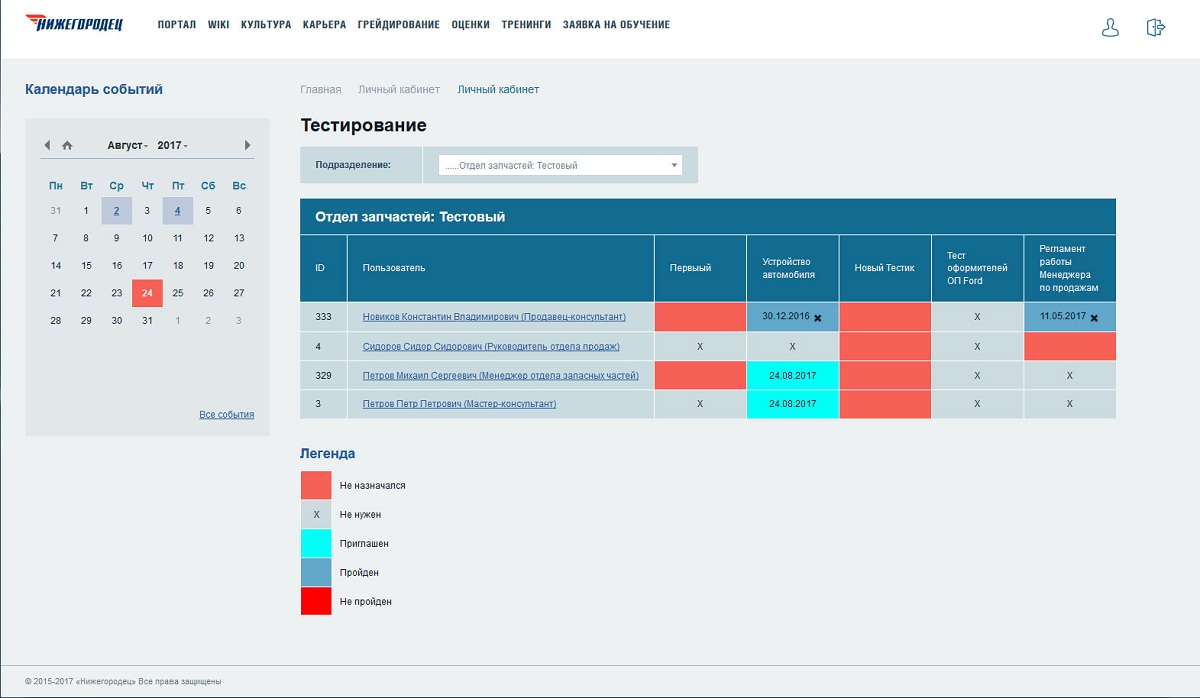Click the calendar home icon
Screen dimensions: 1200x698
(67, 145)
